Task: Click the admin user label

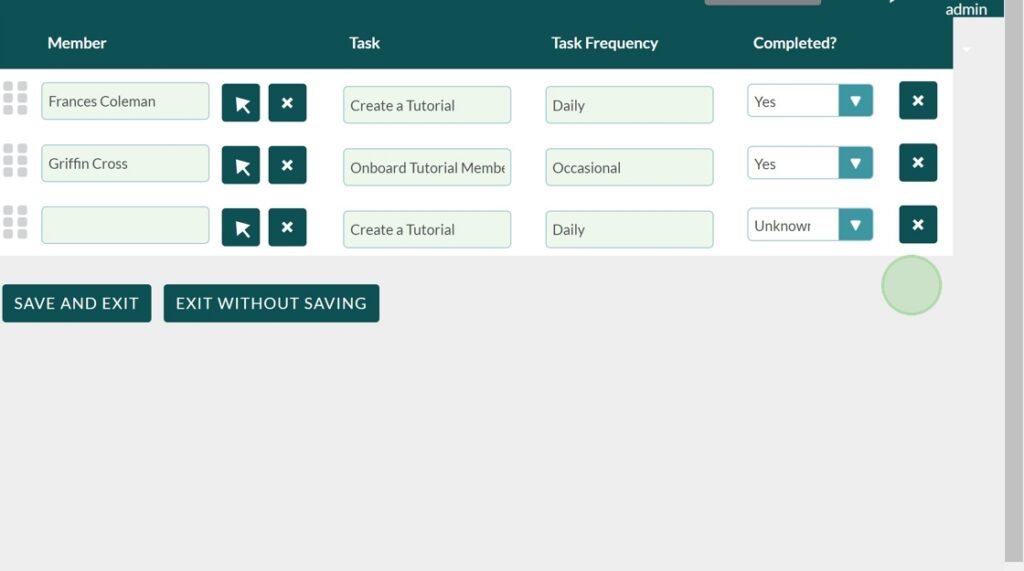Action: [966, 10]
